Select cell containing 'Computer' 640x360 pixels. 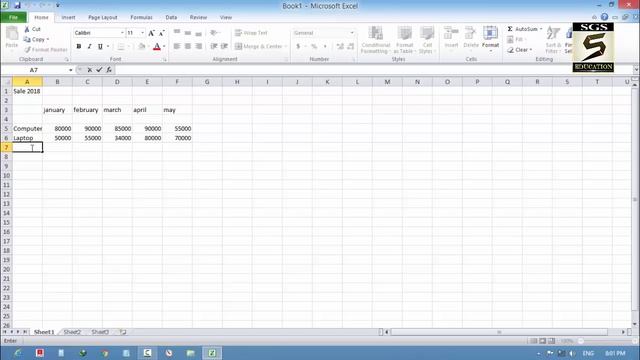coord(27,129)
